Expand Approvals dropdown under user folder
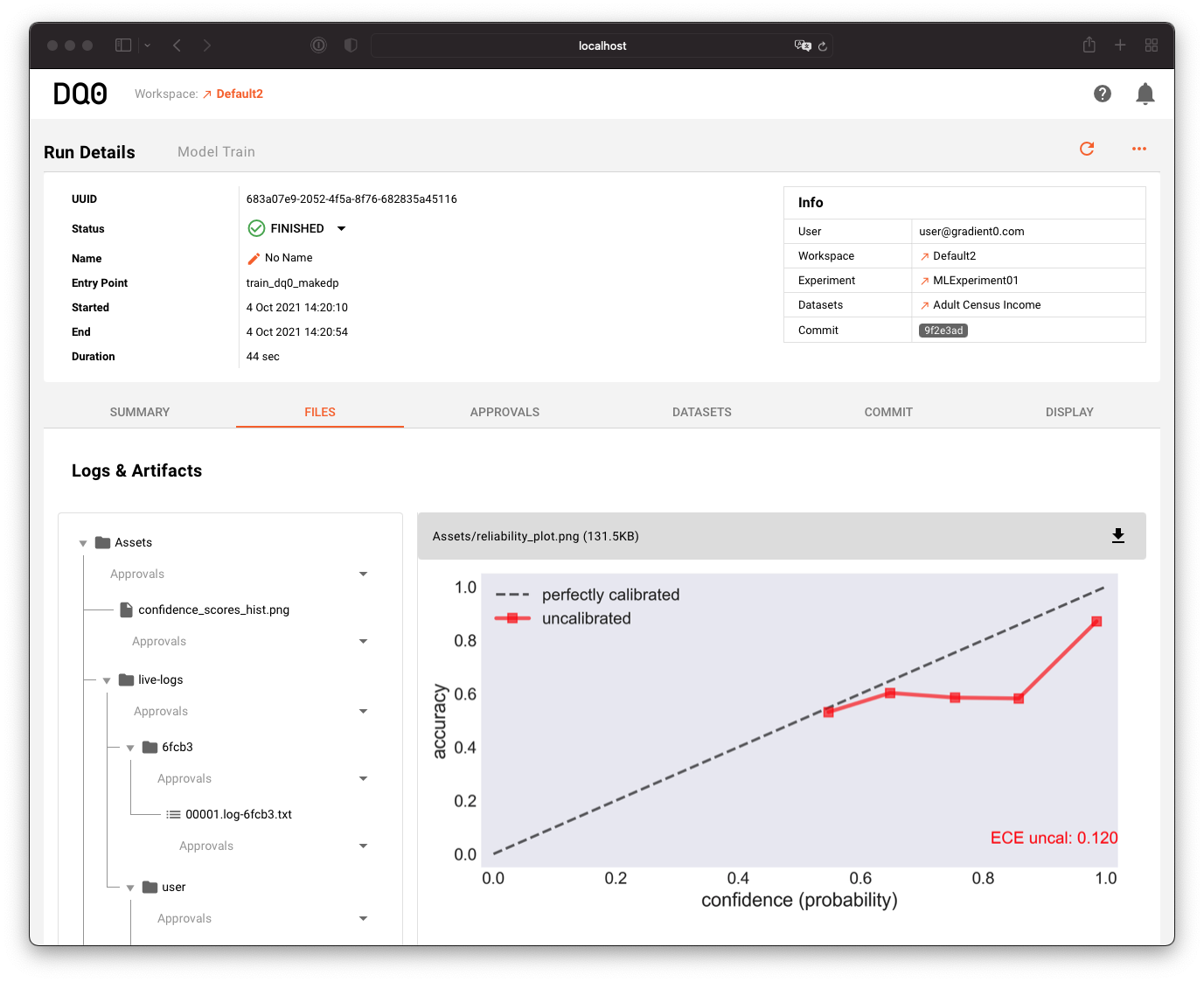The width and height of the screenshot is (1204, 982). [x=364, y=918]
